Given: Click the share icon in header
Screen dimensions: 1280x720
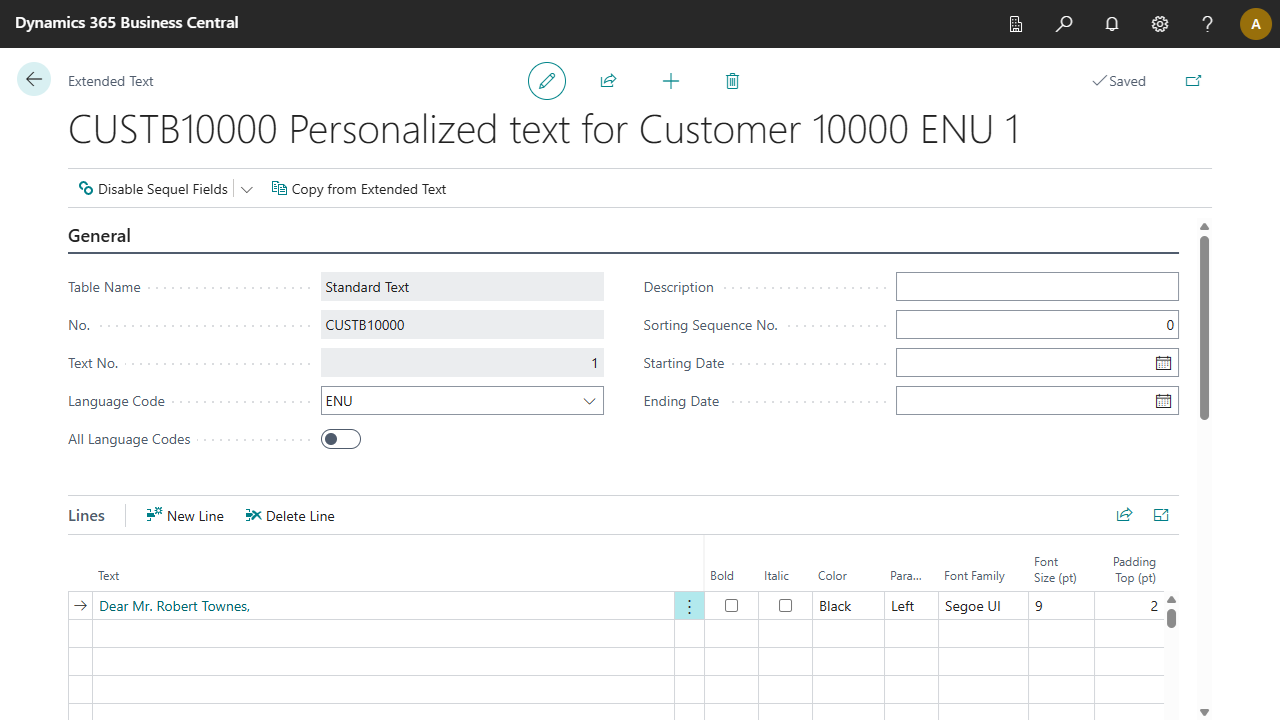Looking at the screenshot, I should (x=608, y=81).
